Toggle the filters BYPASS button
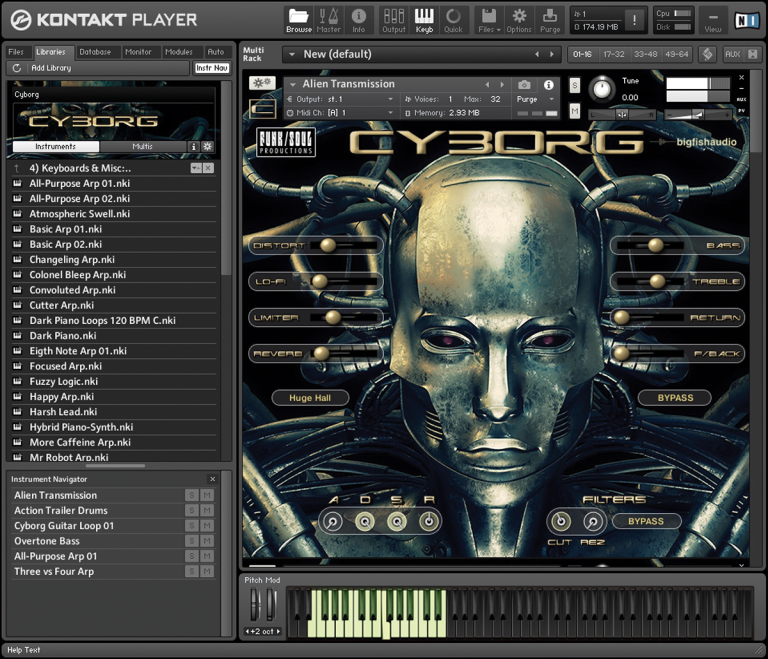 point(646,521)
